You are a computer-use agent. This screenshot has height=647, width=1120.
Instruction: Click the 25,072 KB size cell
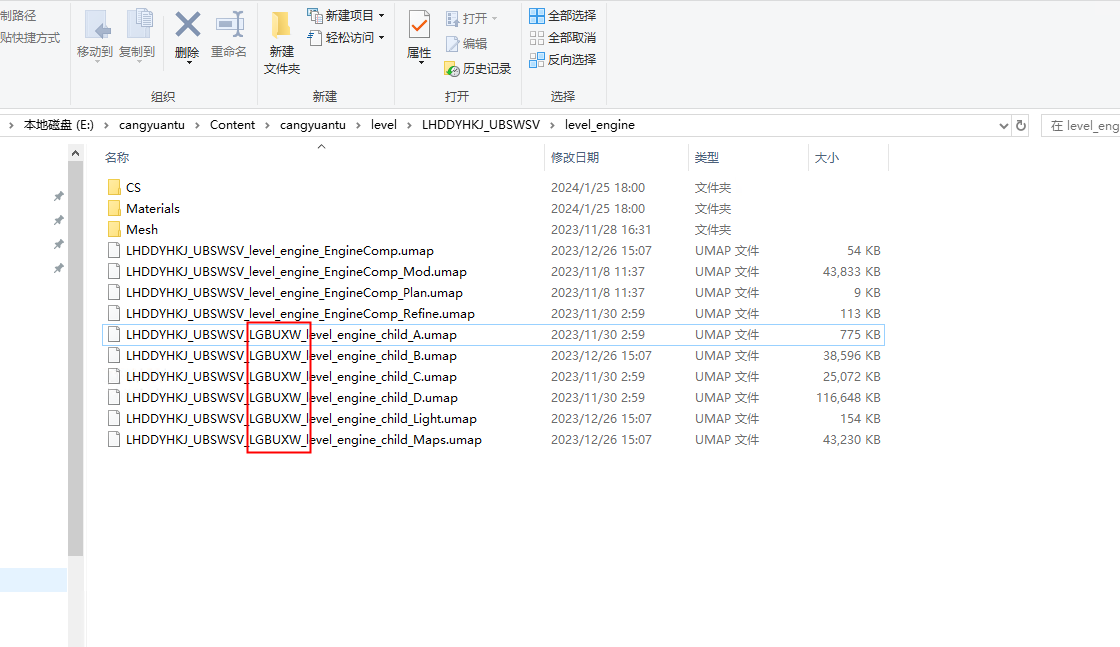point(851,377)
